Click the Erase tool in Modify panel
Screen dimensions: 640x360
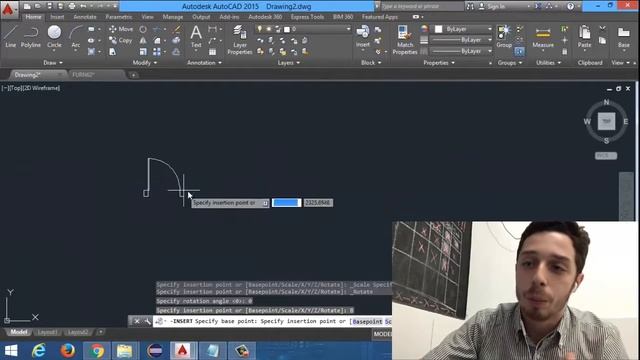(x=176, y=29)
